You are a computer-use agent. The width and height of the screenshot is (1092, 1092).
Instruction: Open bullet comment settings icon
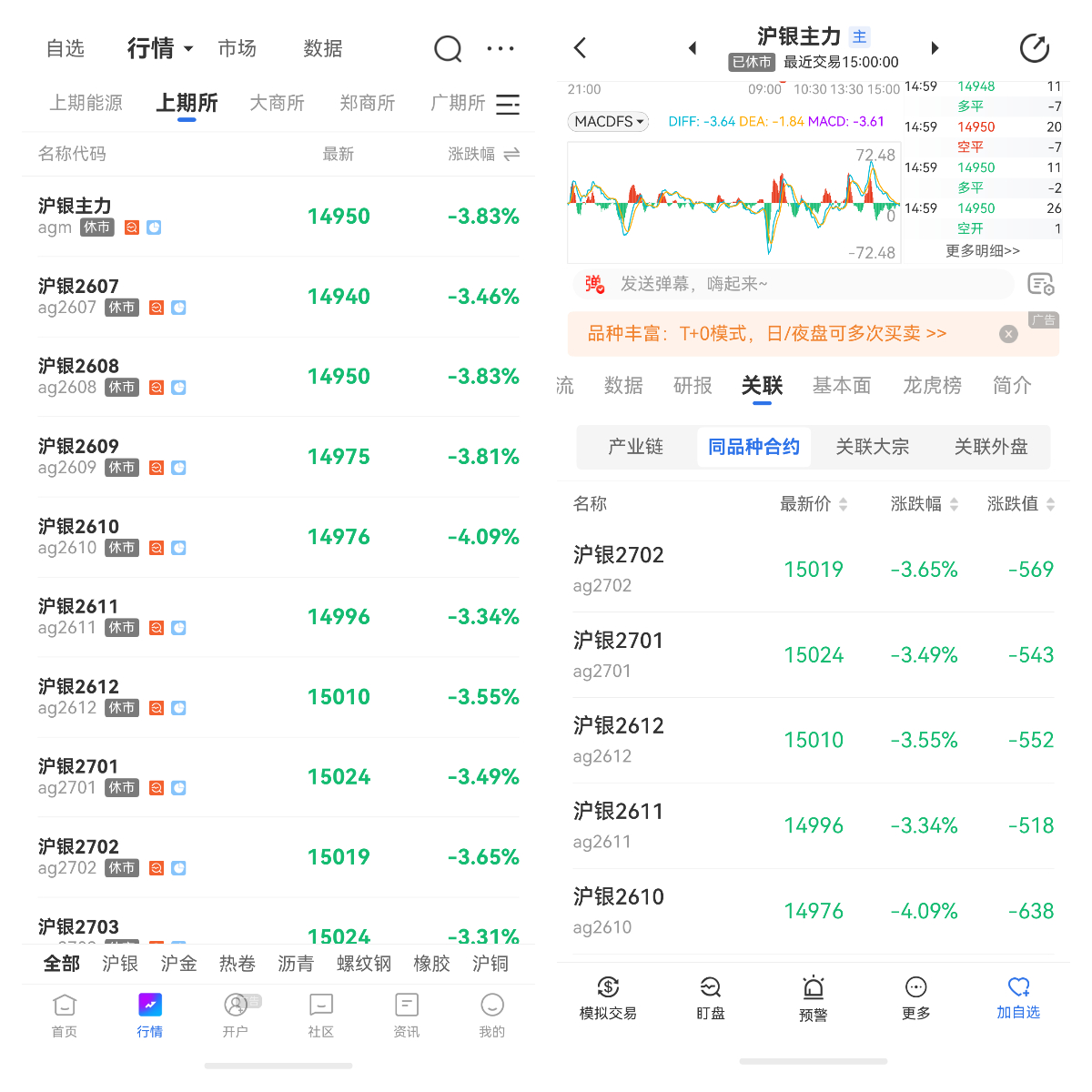pyautogui.click(x=1041, y=284)
